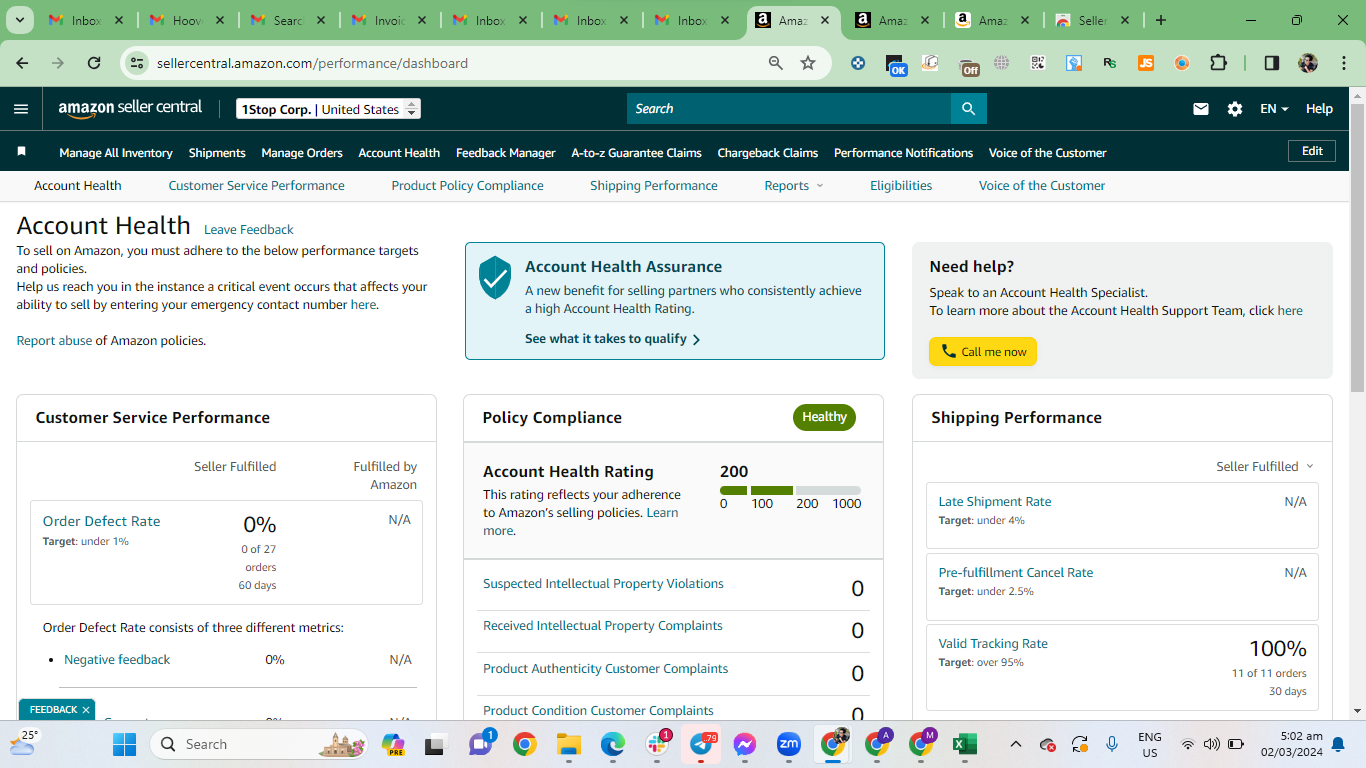Open File Explorer from the taskbar
The height and width of the screenshot is (768, 1366).
[x=568, y=744]
